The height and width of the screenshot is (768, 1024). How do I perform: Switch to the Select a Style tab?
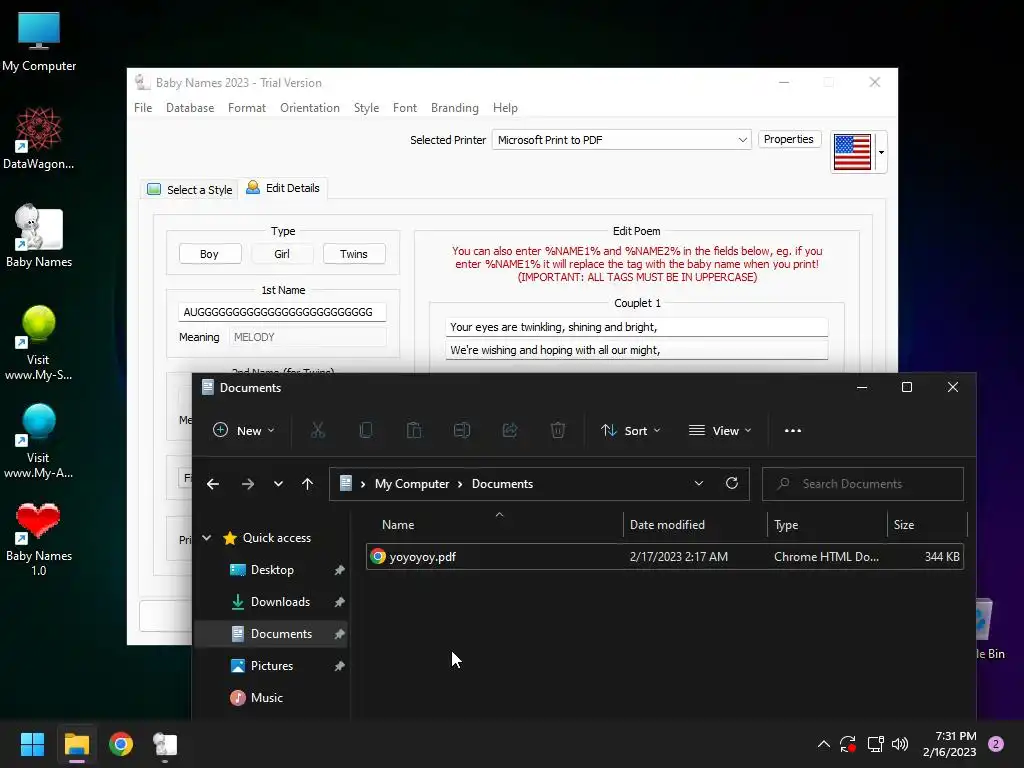[x=189, y=189]
